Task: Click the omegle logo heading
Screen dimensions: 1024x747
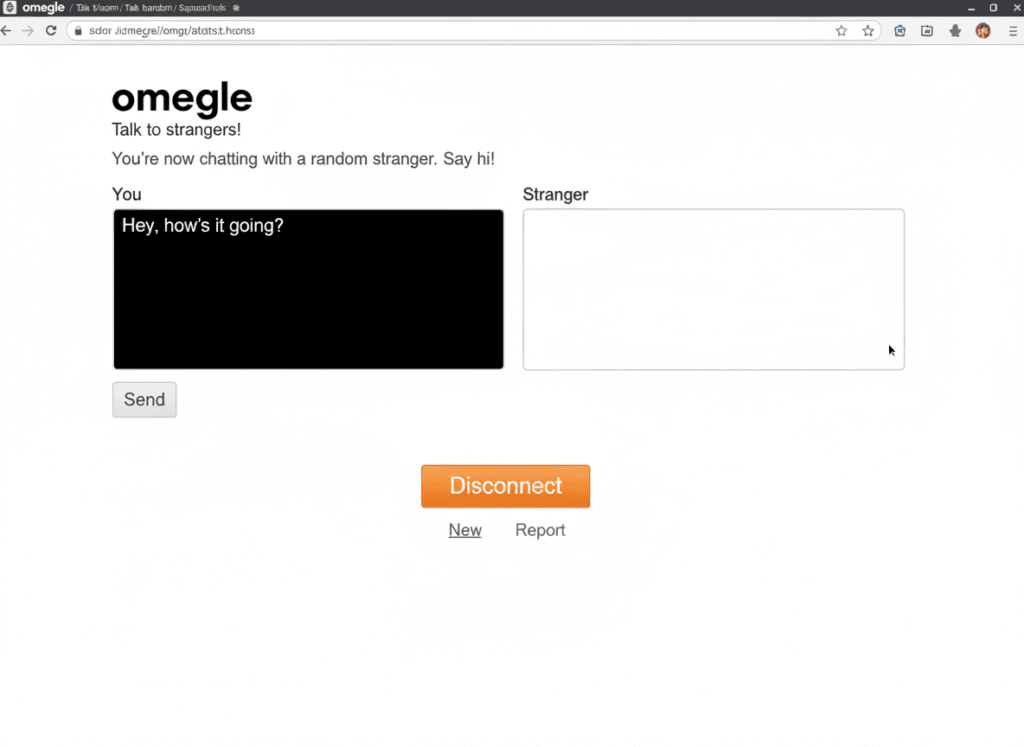Action: 181,97
